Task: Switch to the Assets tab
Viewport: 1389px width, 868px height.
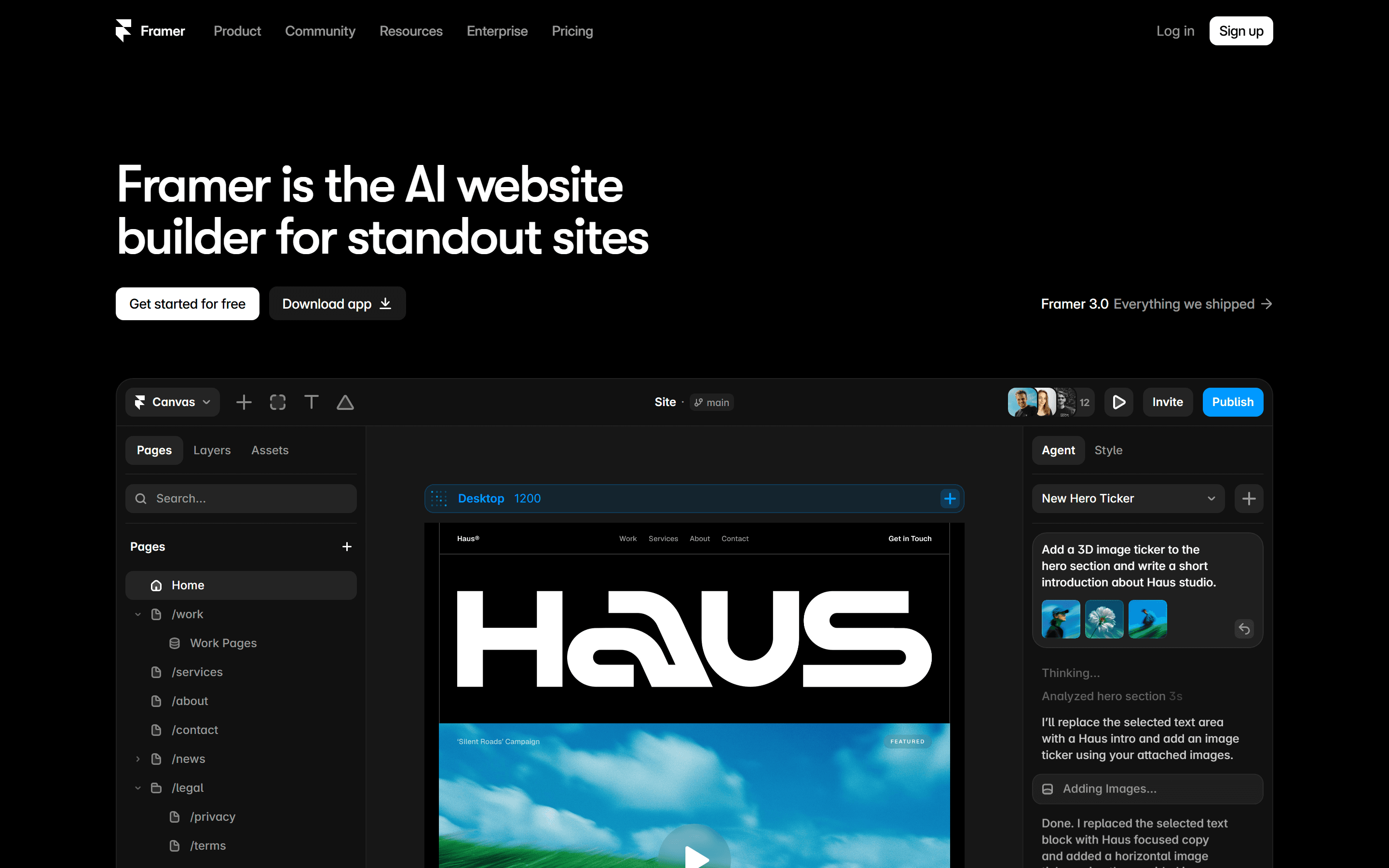Action: (x=270, y=451)
